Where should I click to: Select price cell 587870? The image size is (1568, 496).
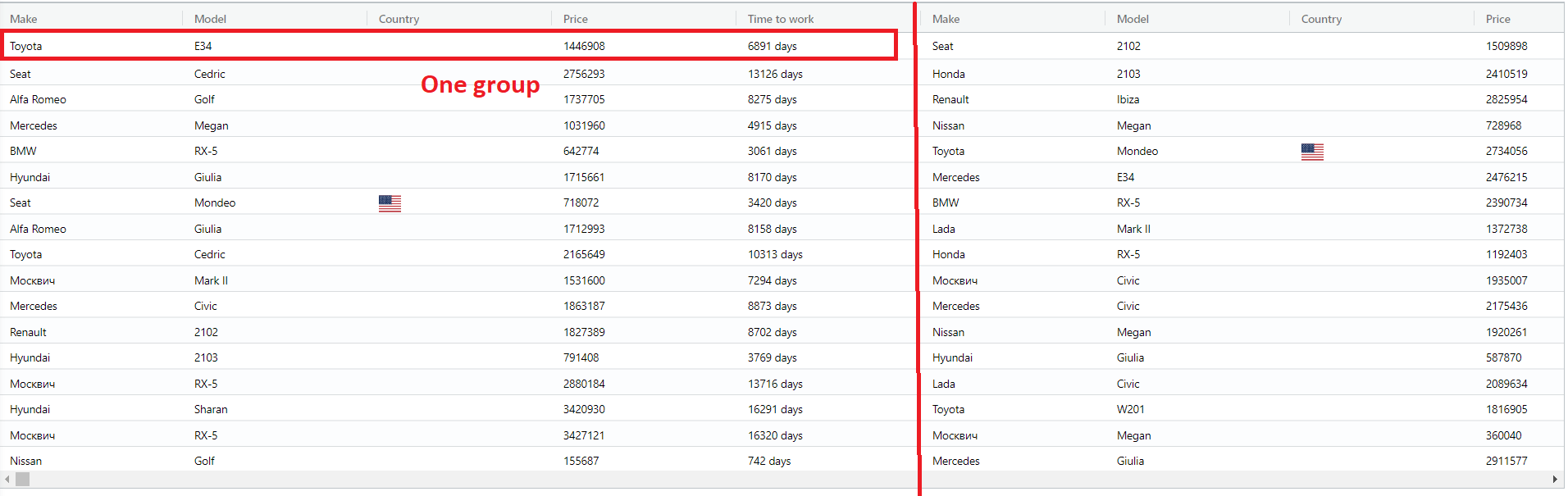[x=1503, y=357]
